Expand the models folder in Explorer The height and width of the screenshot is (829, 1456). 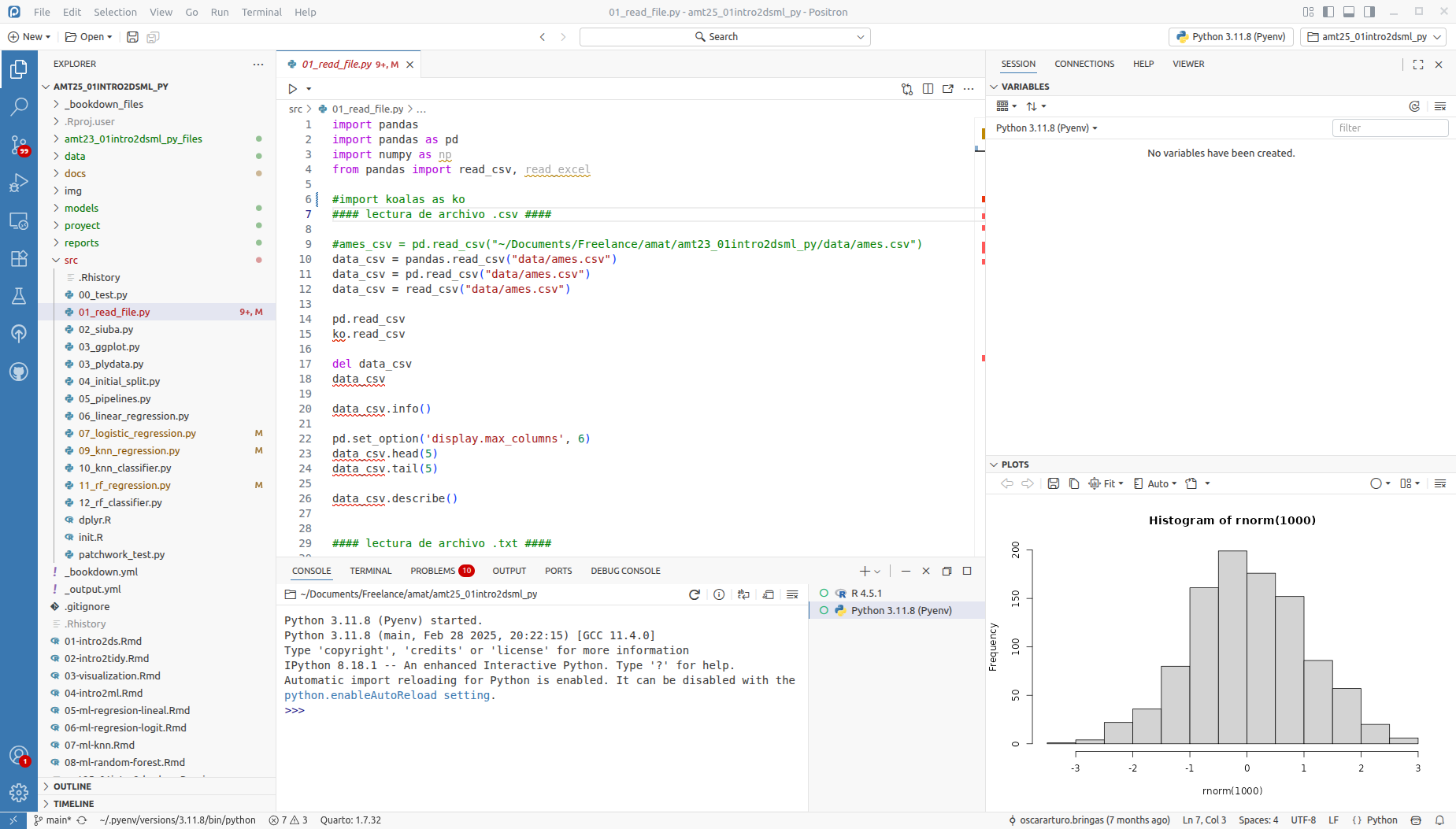(82, 208)
